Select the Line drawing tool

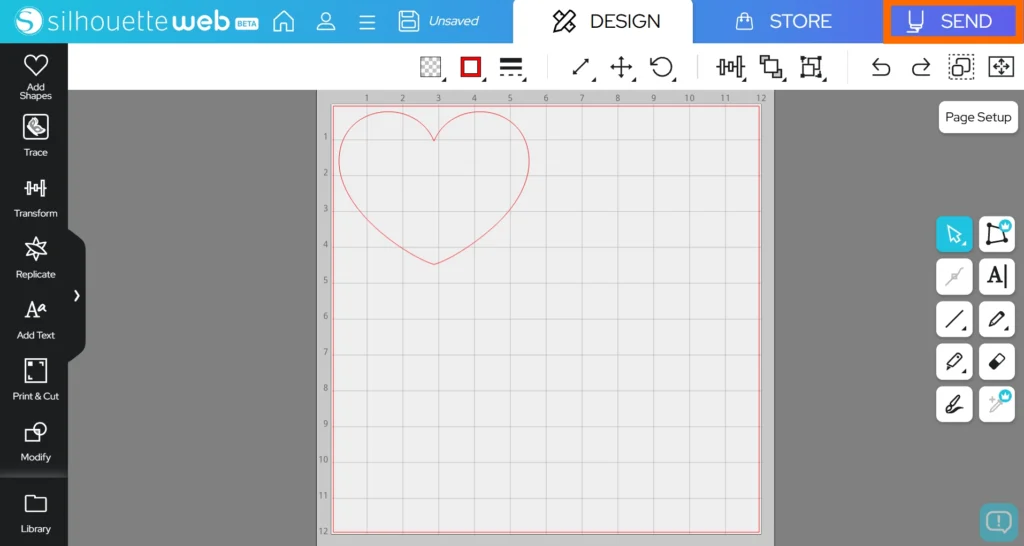coord(954,319)
